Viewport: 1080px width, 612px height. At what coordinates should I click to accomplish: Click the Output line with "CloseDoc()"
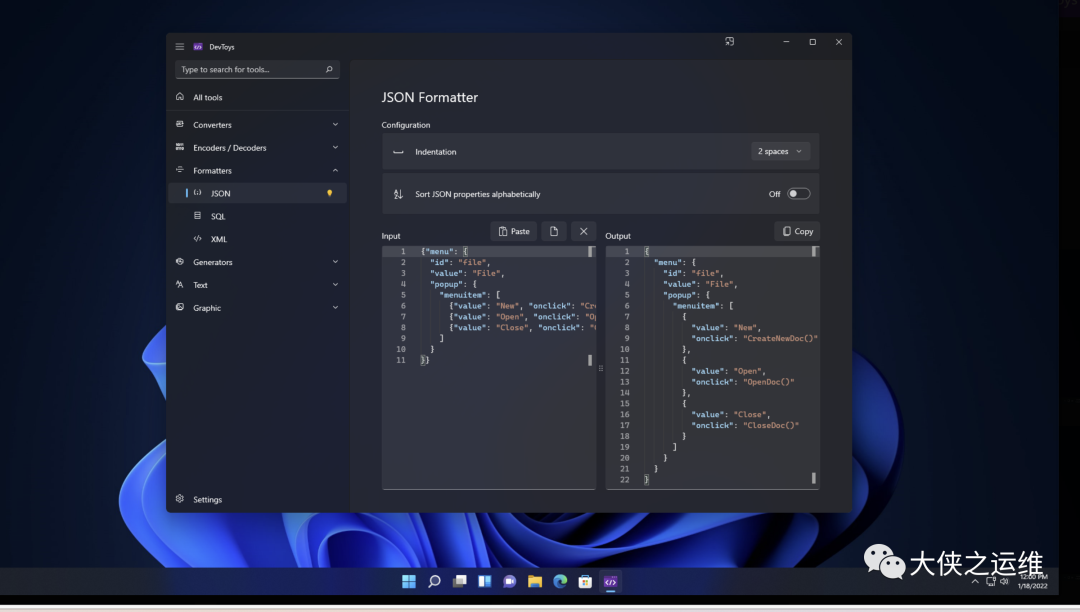tap(745, 425)
